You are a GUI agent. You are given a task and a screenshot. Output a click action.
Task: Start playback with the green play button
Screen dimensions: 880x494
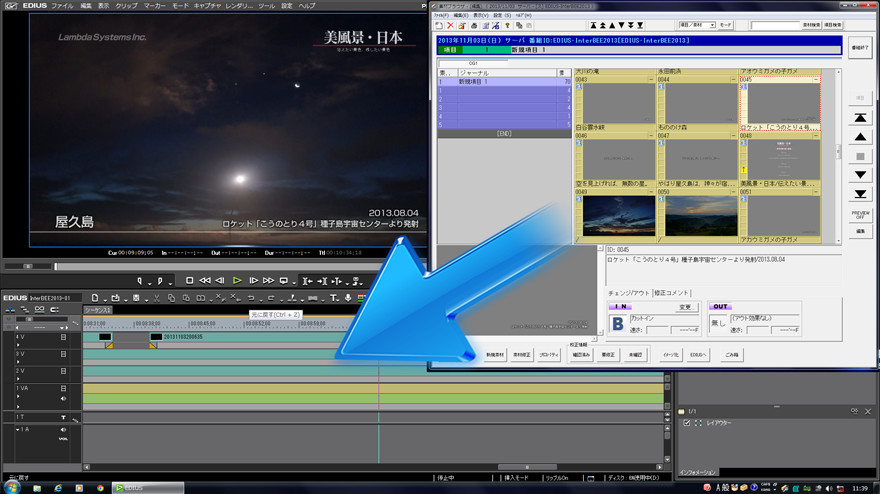[x=237, y=281]
